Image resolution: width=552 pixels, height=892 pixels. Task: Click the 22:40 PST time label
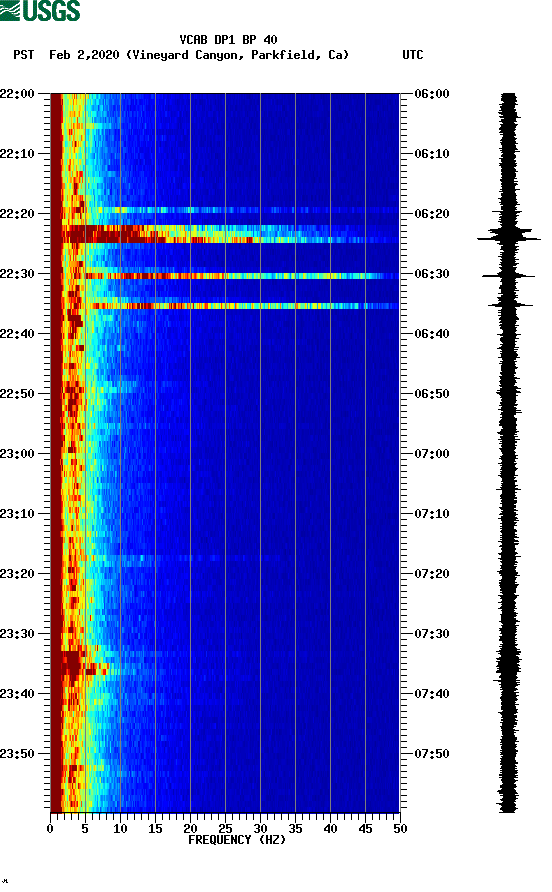pyautogui.click(x=17, y=333)
